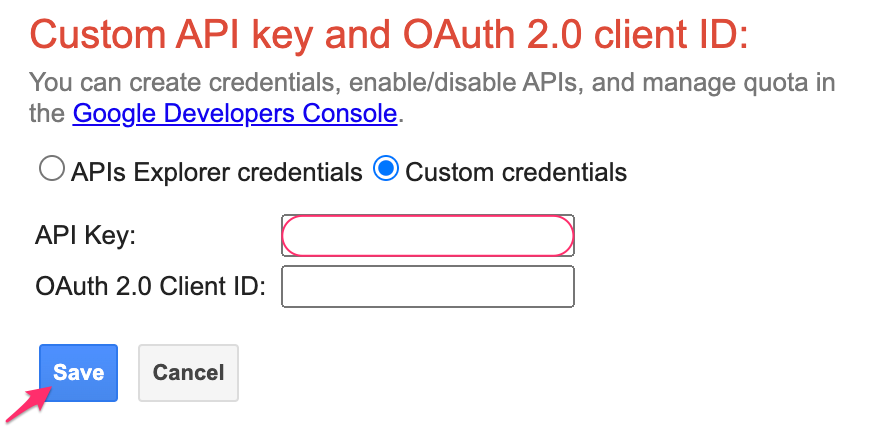Click the empty box beside OAuth 2.0 Client ID
Image resolution: width=883 pixels, height=430 pixels.
[x=428, y=287]
